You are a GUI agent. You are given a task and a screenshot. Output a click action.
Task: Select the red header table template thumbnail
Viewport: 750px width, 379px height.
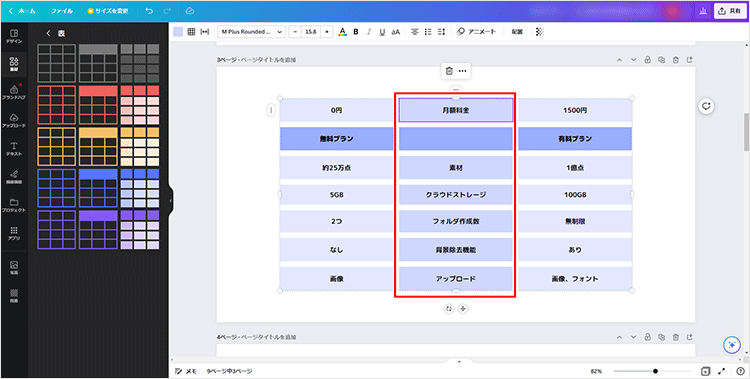pyautogui.click(x=98, y=105)
